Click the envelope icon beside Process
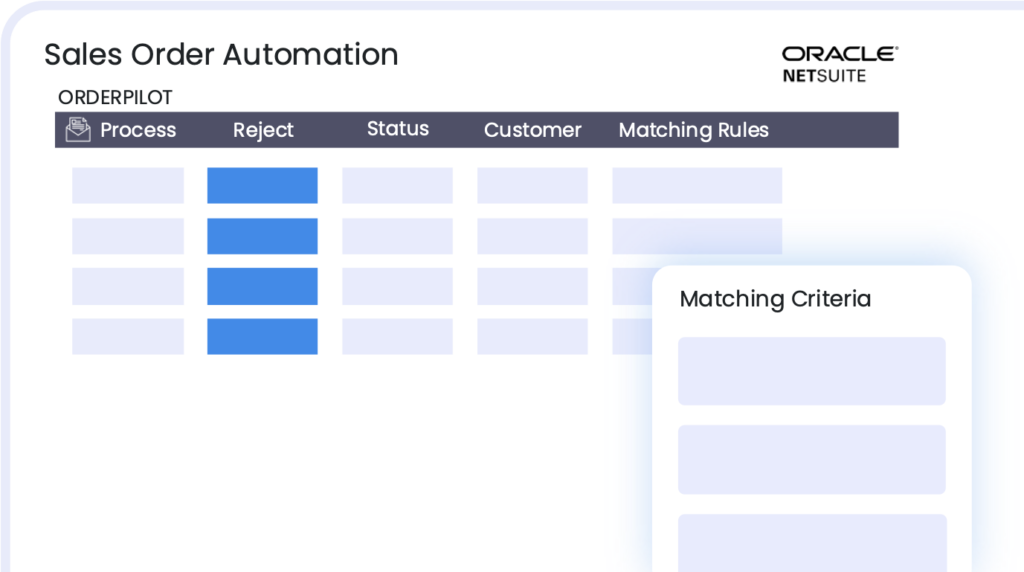This screenshot has width=1024, height=572. point(78,129)
